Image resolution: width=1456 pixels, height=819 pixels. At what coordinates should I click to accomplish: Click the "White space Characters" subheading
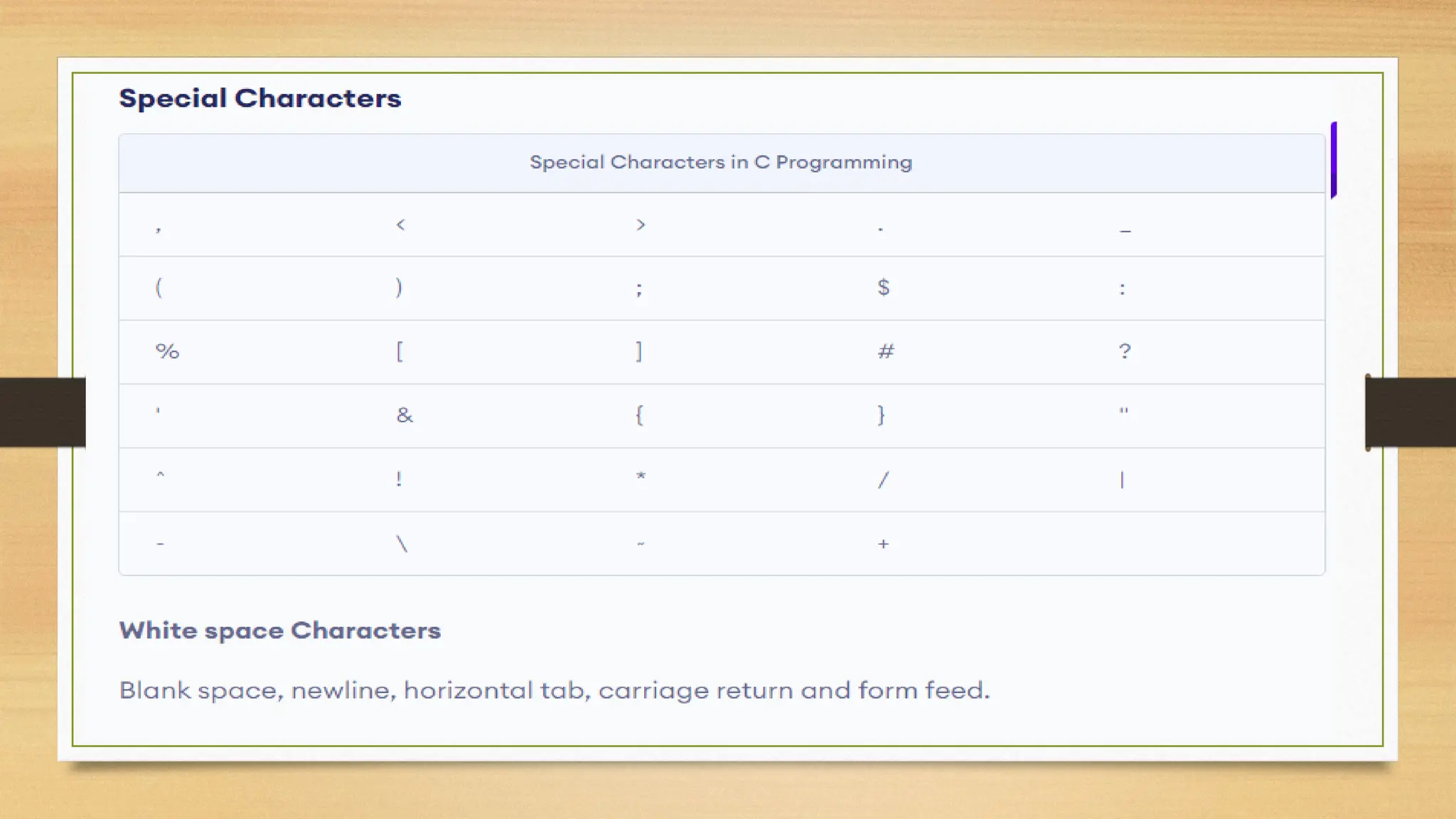[x=279, y=631]
